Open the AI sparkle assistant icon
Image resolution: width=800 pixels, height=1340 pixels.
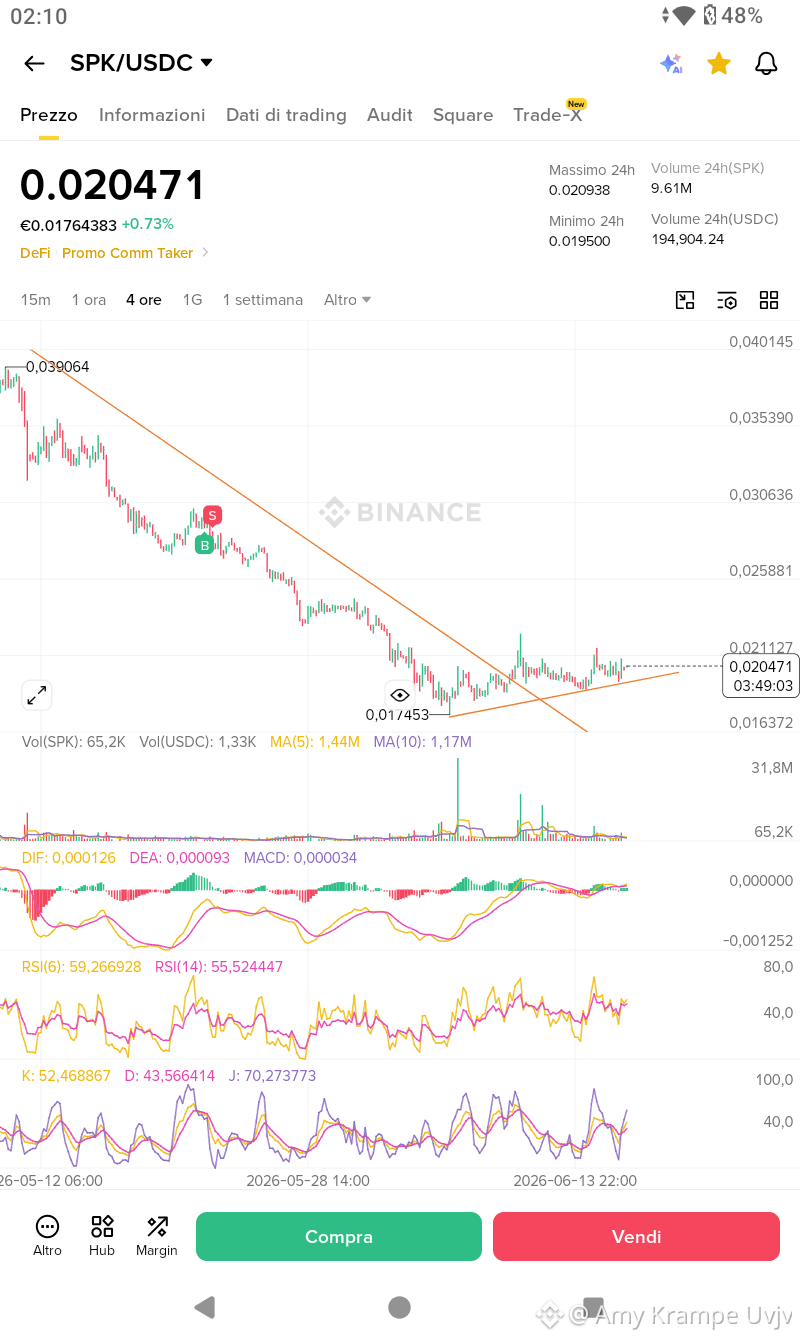671,63
